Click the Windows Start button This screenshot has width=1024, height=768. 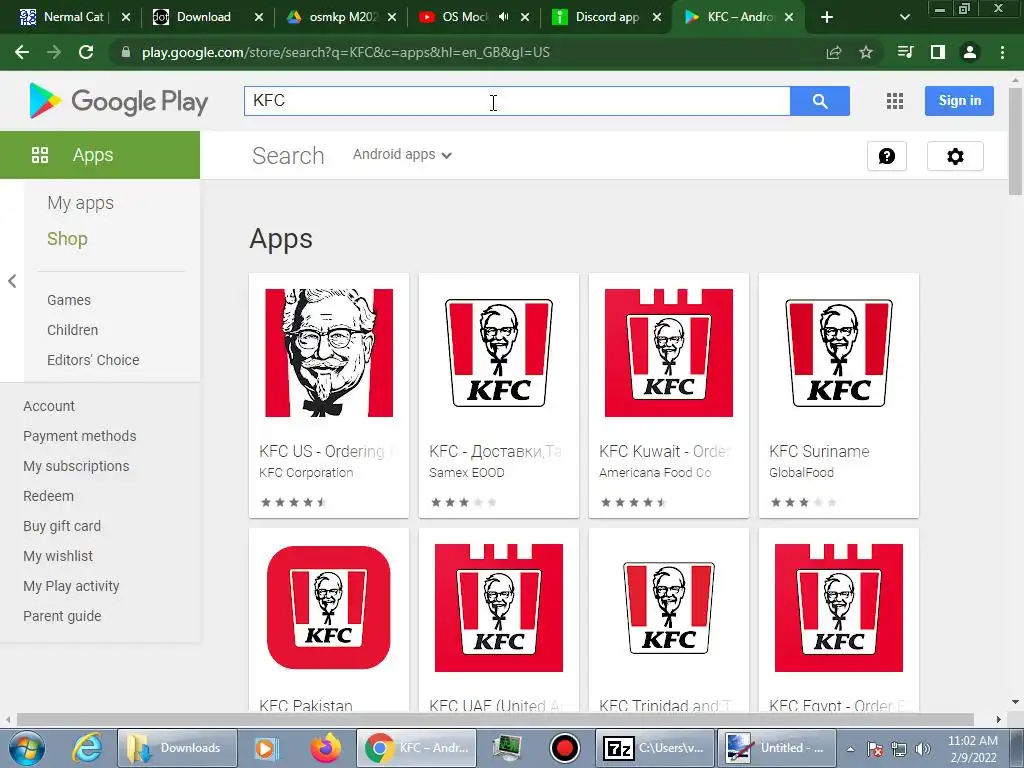pyautogui.click(x=26, y=748)
